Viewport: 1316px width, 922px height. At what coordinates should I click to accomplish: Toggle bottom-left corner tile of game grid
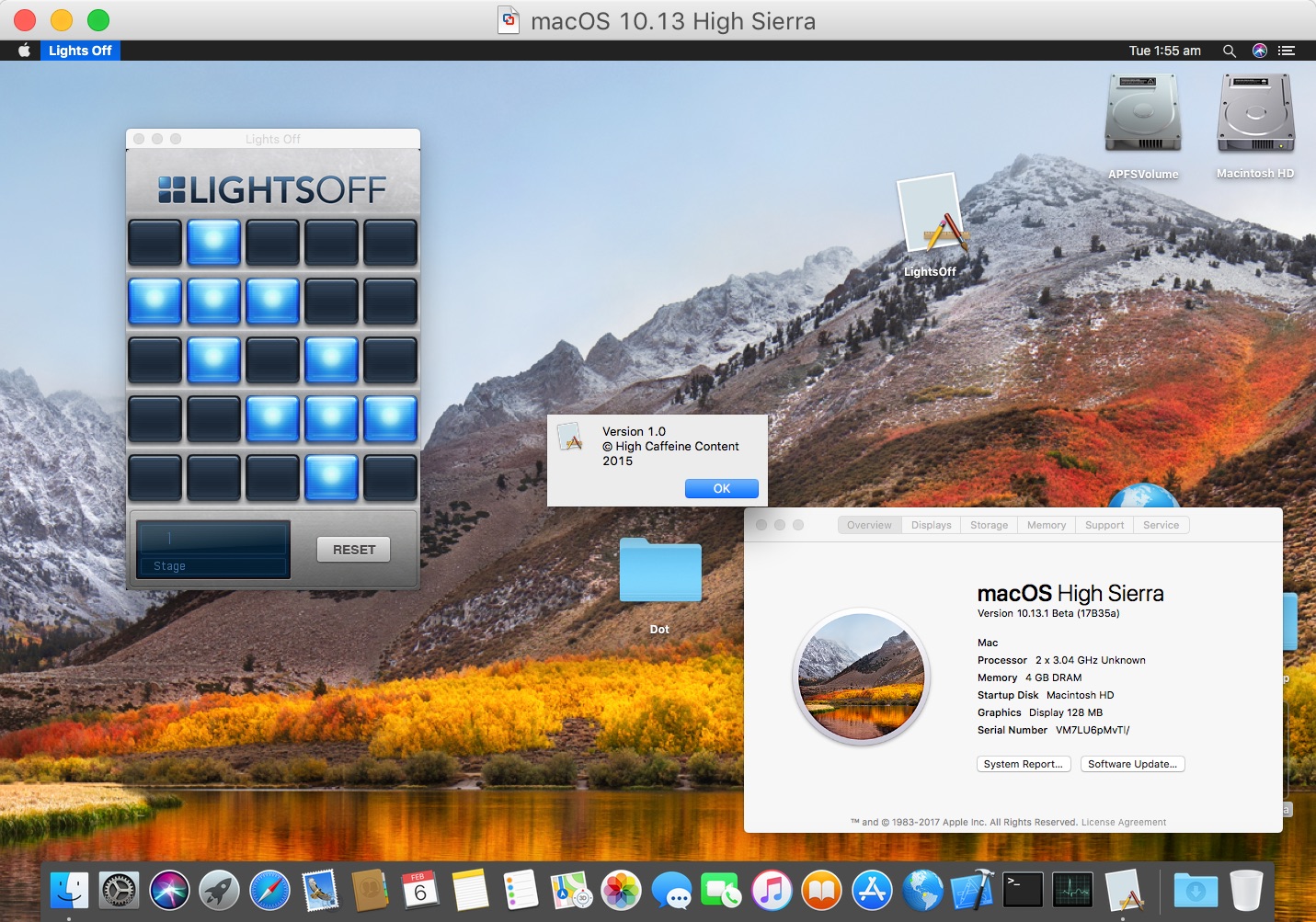tap(154, 478)
